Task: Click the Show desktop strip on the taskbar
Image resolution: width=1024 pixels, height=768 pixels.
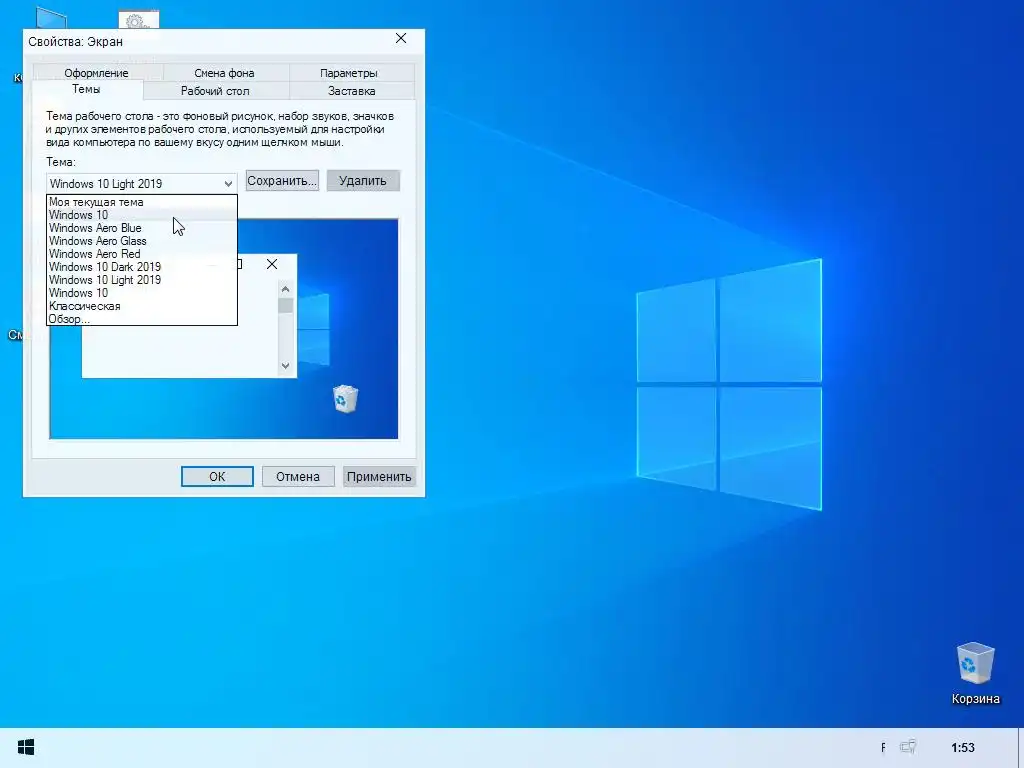Action: tap(1021, 748)
